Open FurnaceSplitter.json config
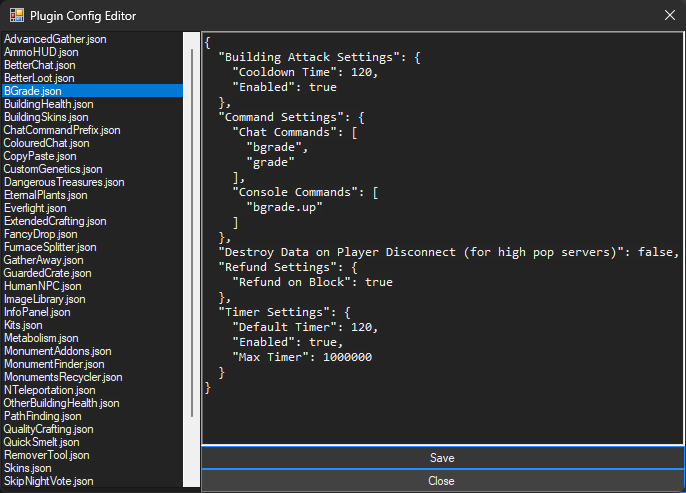The height and width of the screenshot is (493, 686). [50, 247]
